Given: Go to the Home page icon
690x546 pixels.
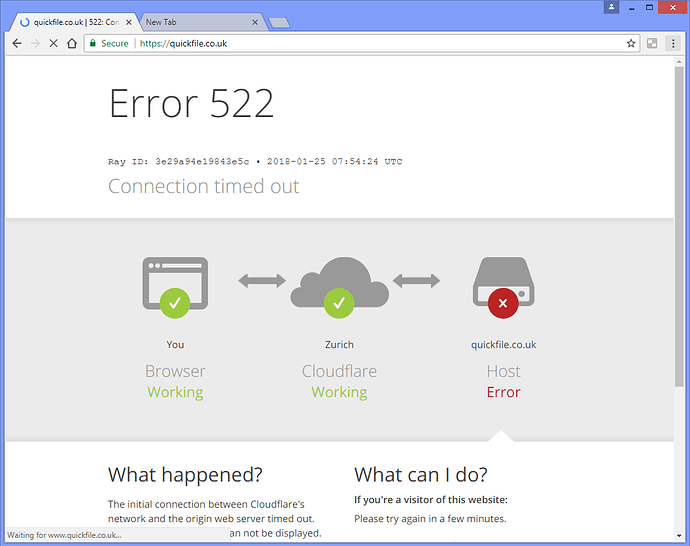Looking at the screenshot, I should (72, 43).
